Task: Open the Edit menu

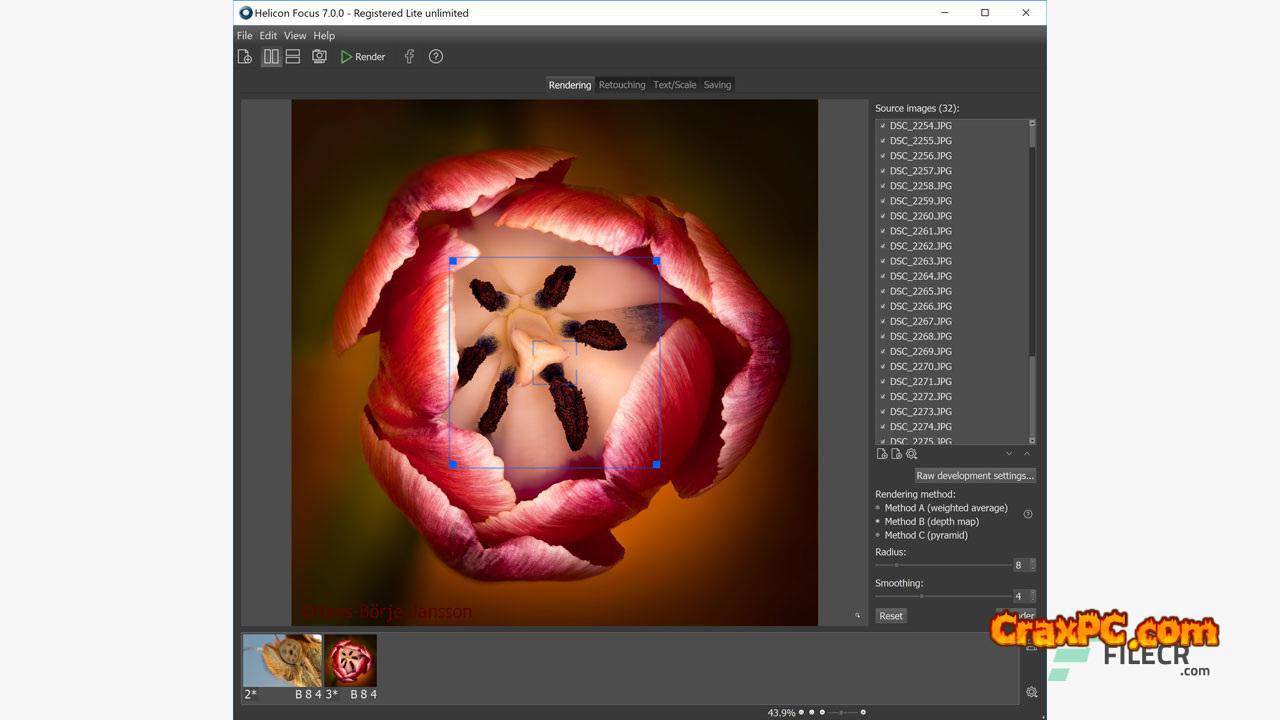Action: click(268, 36)
